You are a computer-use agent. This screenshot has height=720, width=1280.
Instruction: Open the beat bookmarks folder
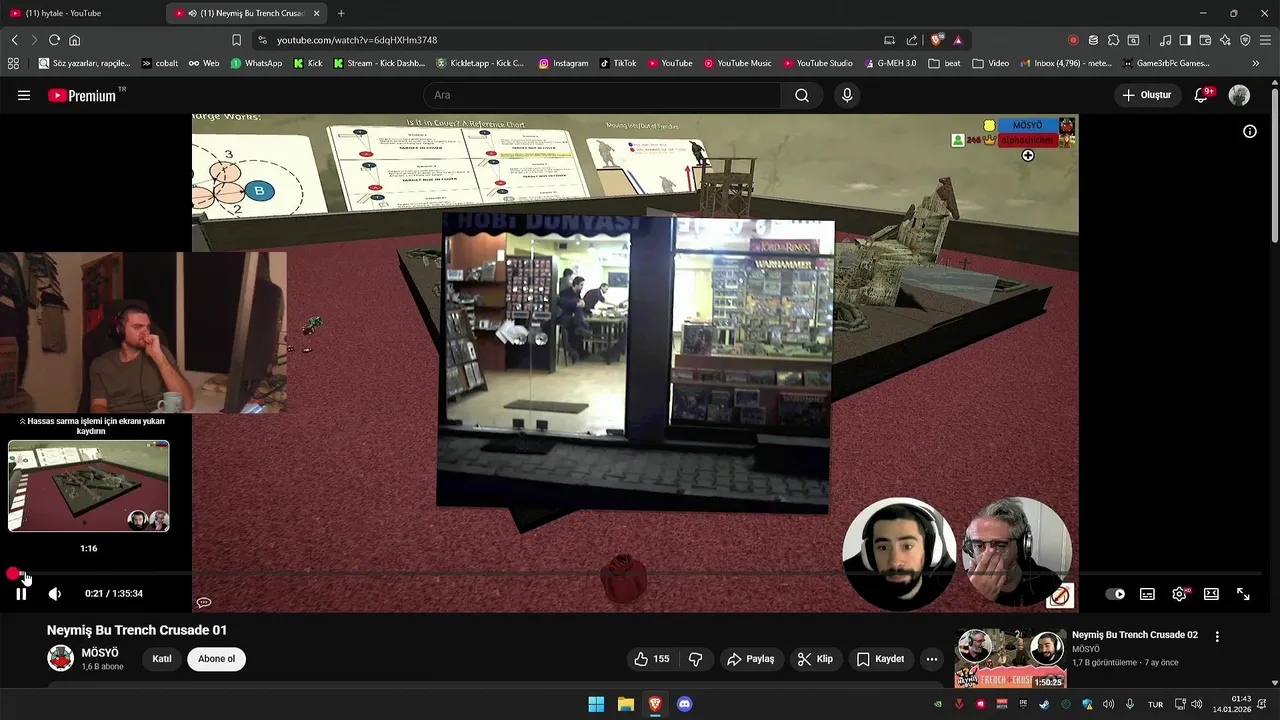tap(944, 63)
